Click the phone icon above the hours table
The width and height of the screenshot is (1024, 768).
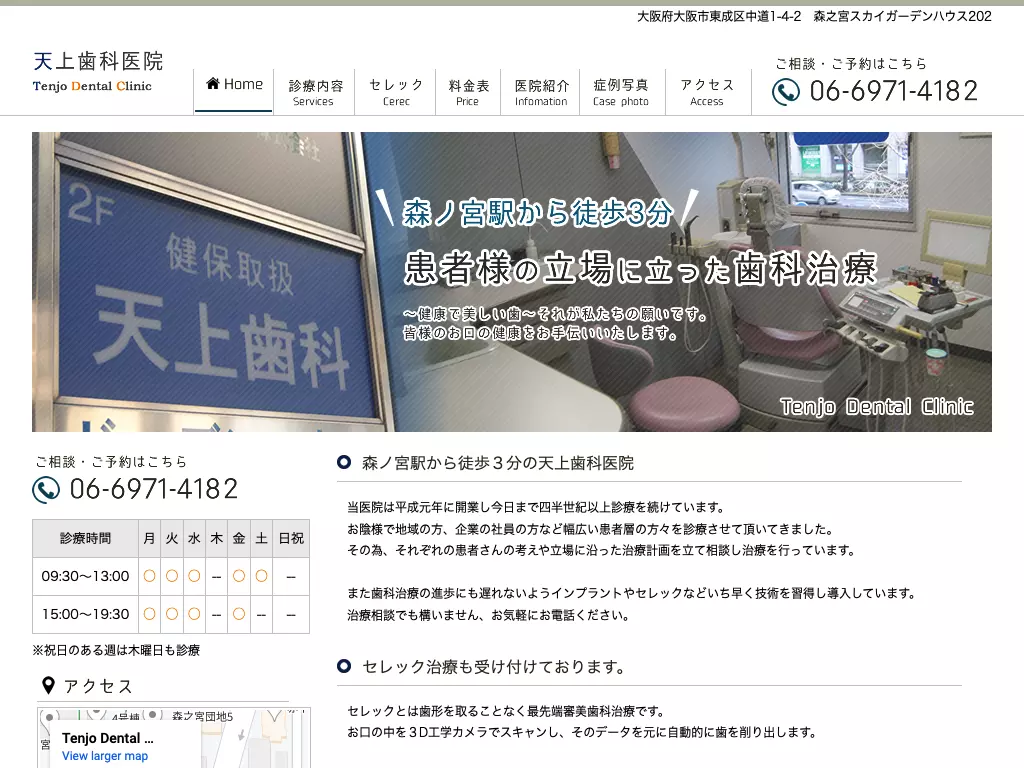46,490
